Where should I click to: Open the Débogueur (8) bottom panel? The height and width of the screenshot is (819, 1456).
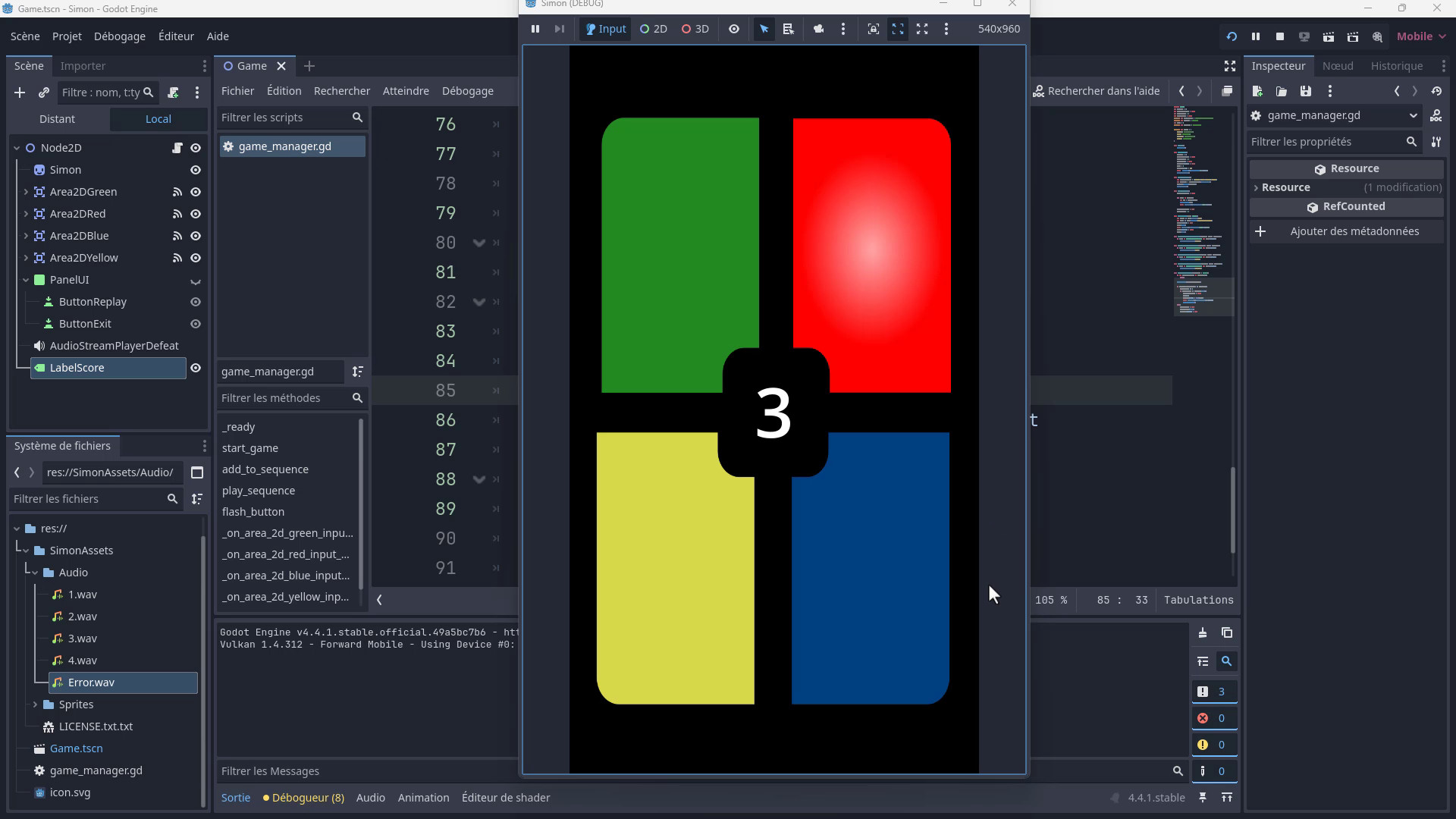[303, 798]
